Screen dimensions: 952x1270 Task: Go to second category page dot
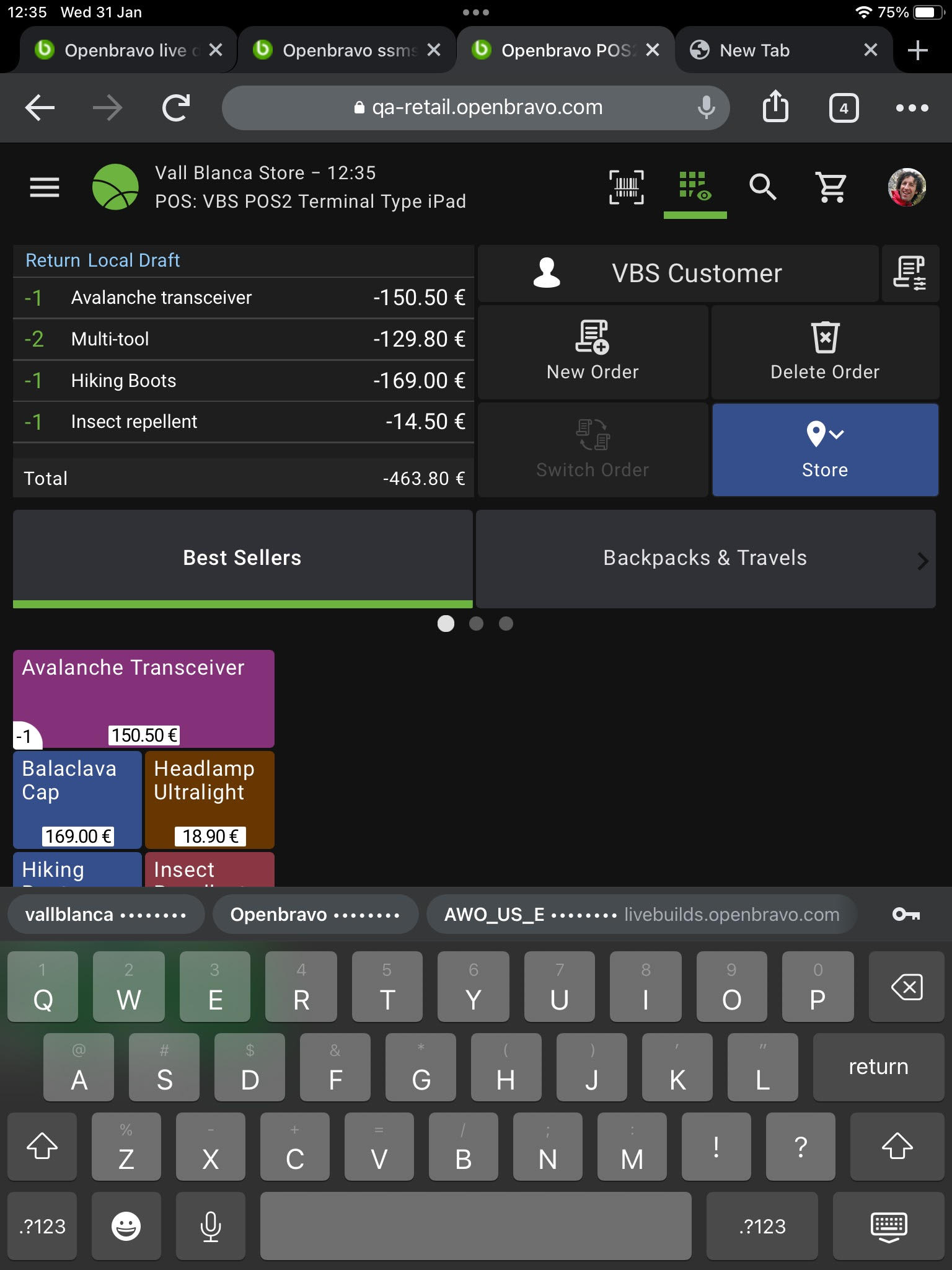476,623
